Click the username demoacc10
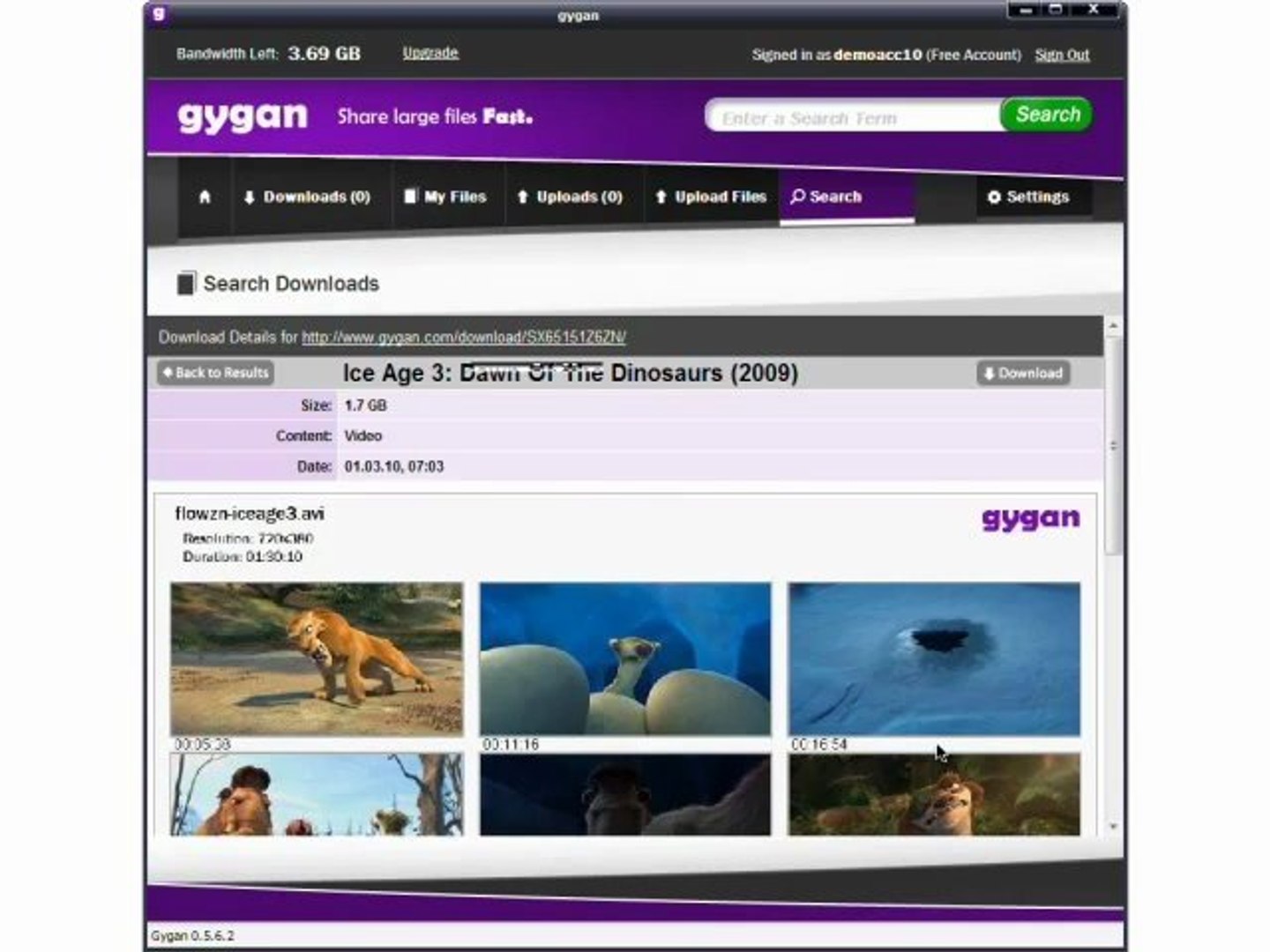 878,55
